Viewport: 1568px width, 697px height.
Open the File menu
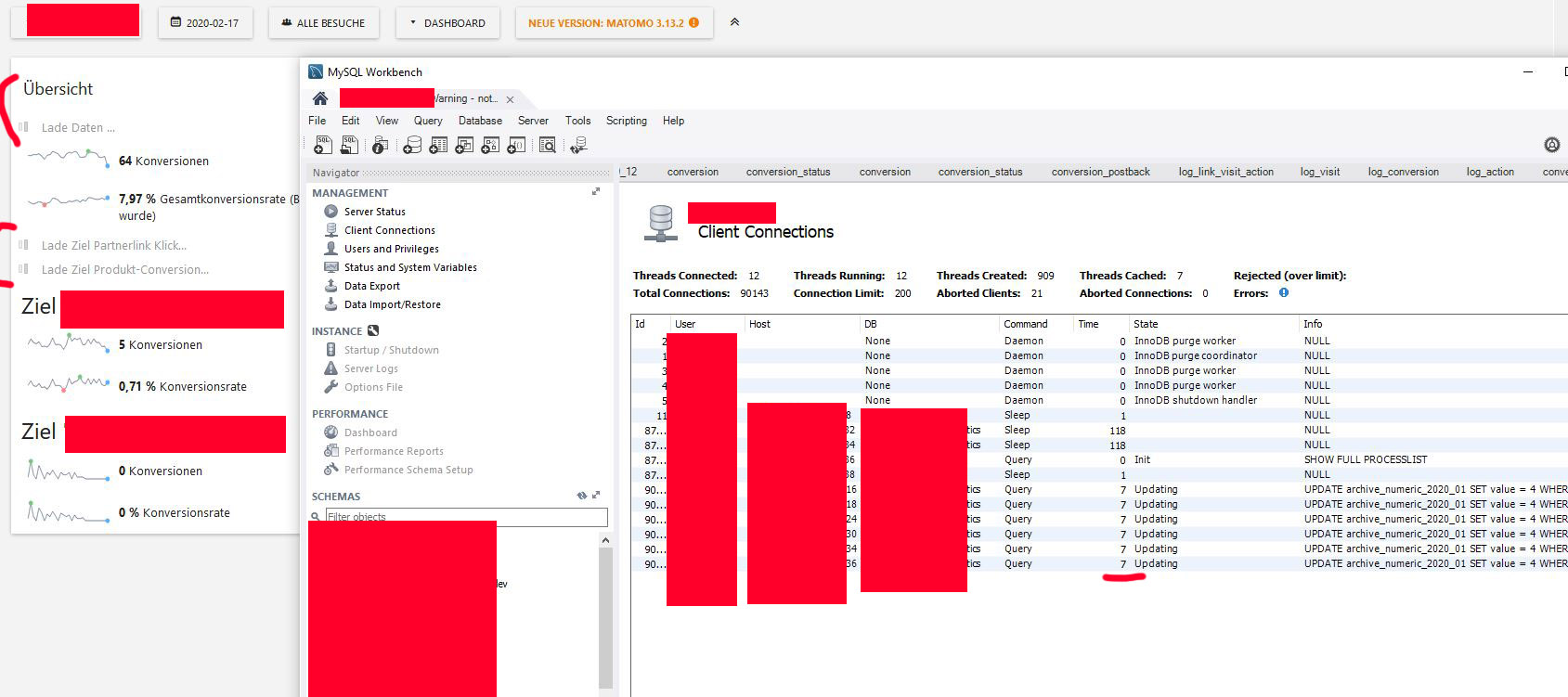click(317, 121)
